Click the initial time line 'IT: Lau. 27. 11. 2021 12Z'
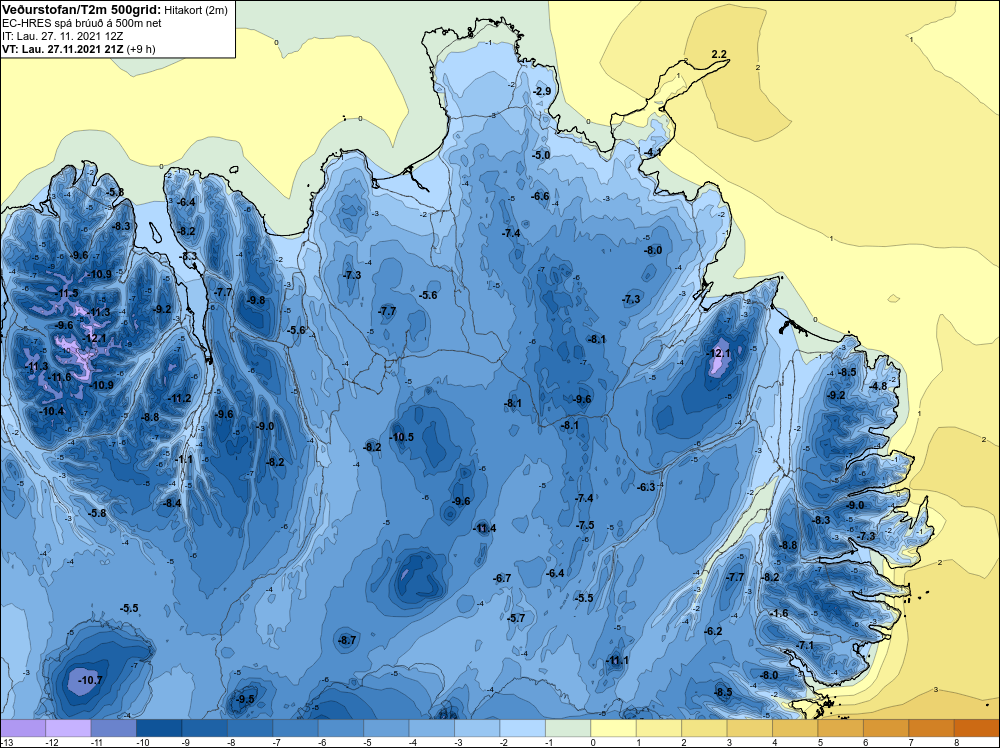The image size is (1000, 748). tap(62, 36)
